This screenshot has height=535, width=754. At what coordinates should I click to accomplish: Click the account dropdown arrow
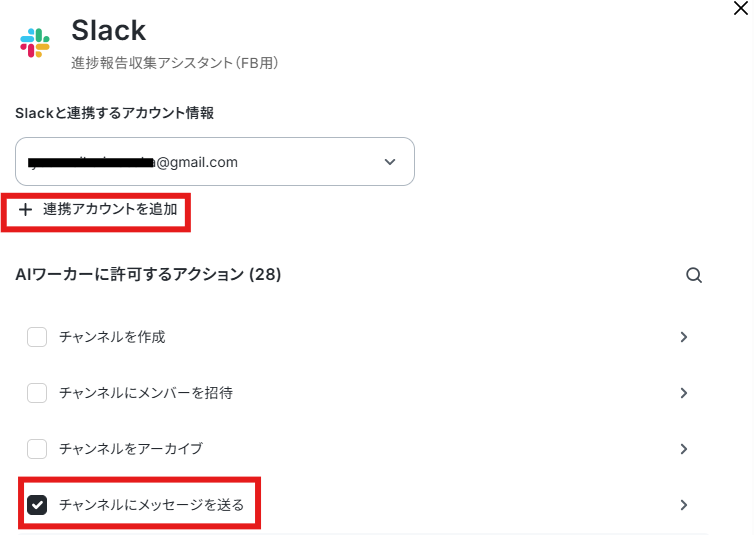click(x=390, y=162)
